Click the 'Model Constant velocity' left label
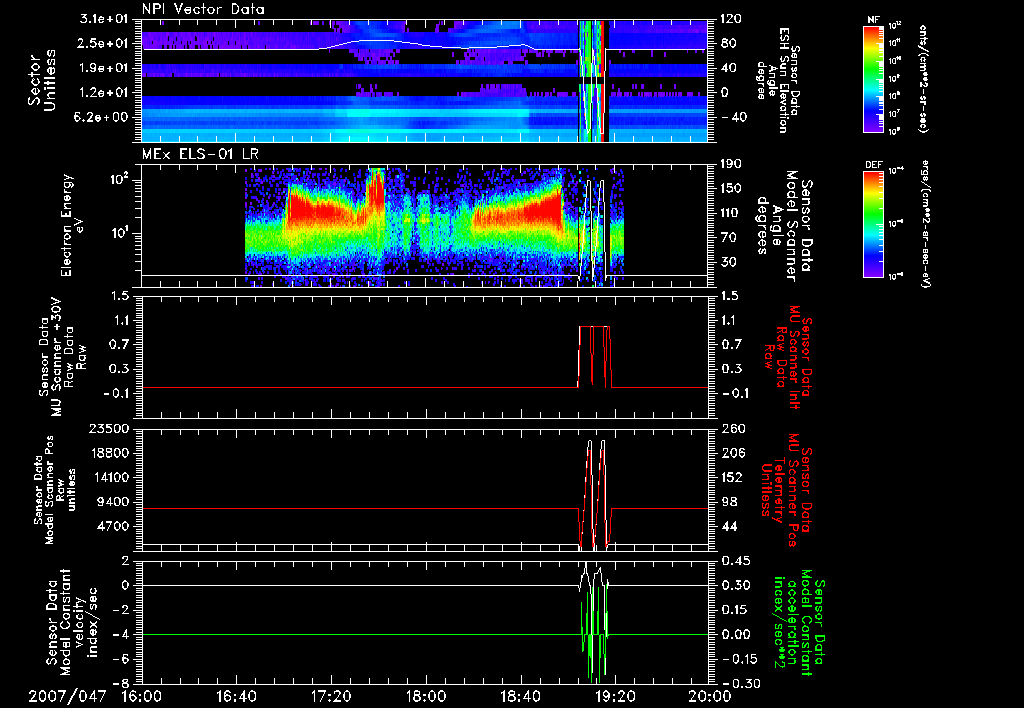This screenshot has height=708, width=1024. click(x=71, y=622)
